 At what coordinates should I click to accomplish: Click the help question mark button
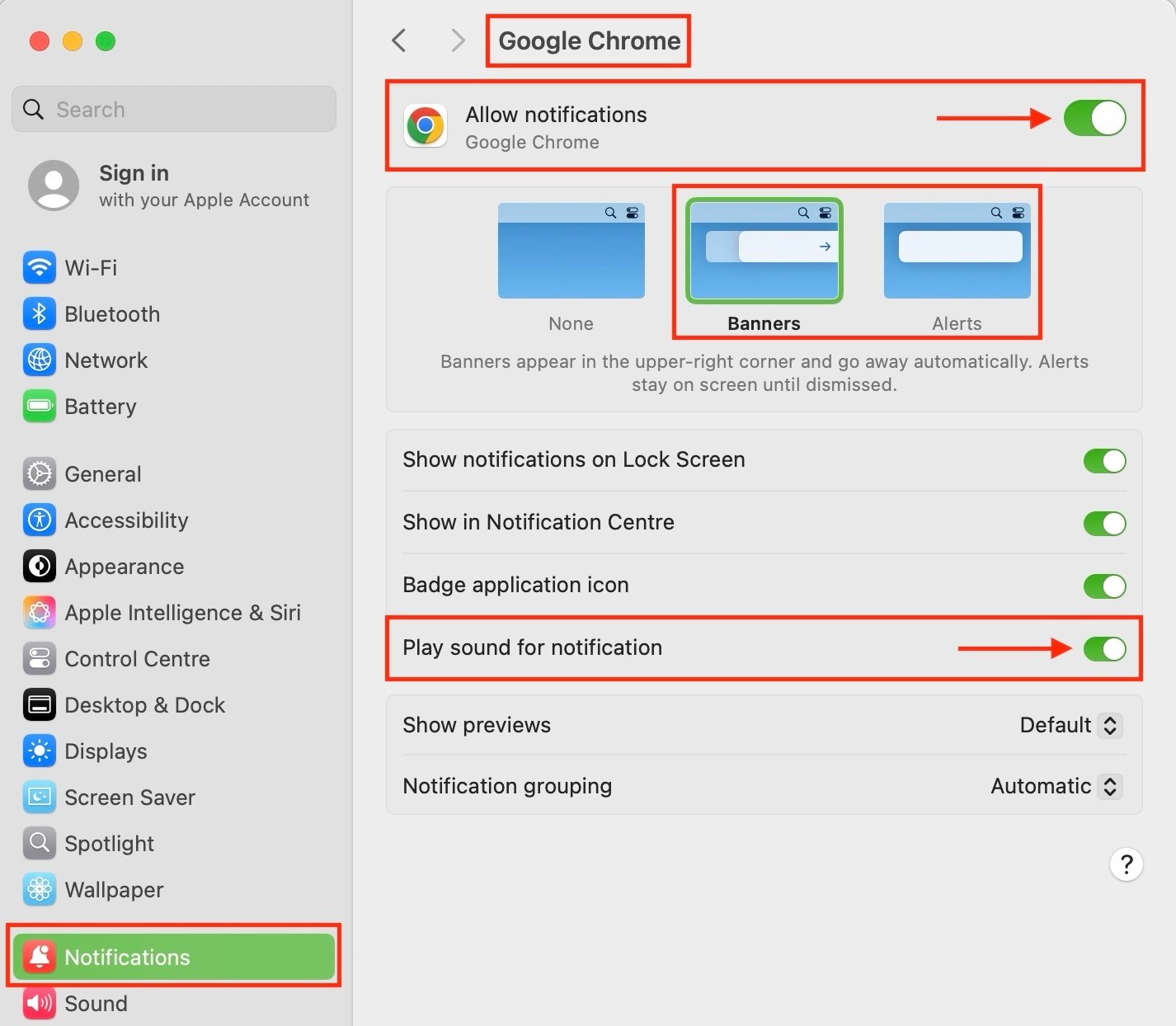1126,865
